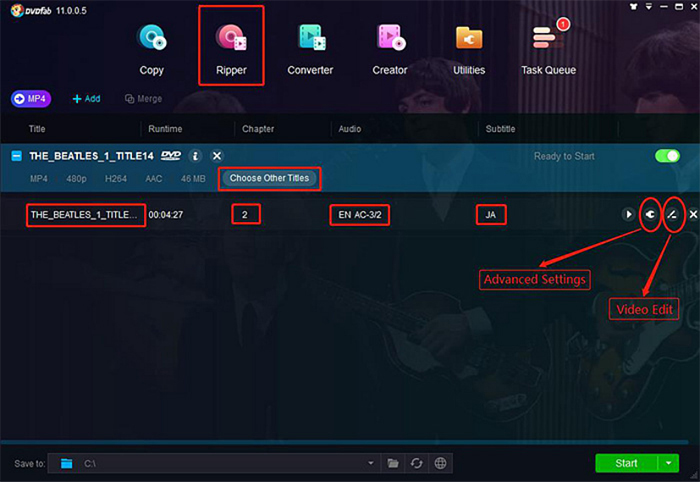Click the Subtitle column header
The width and height of the screenshot is (700, 482).
[x=500, y=129]
